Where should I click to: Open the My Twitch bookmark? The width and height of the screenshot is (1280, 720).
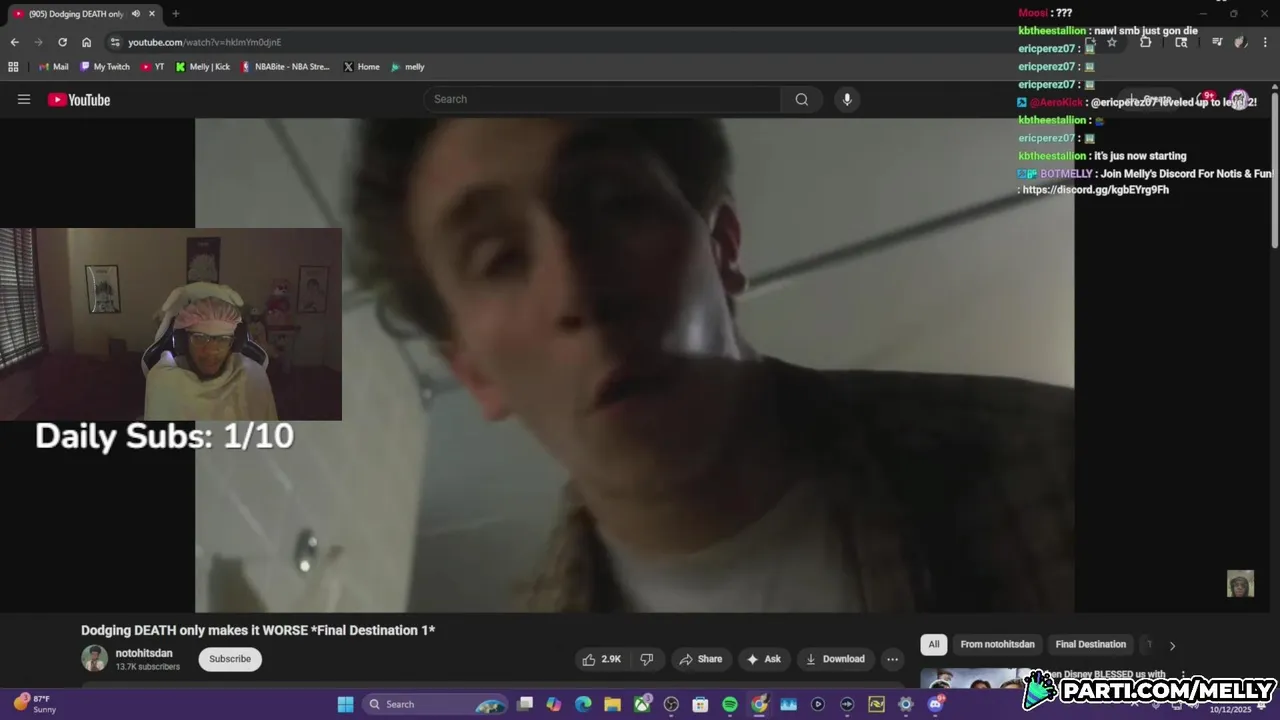click(105, 67)
